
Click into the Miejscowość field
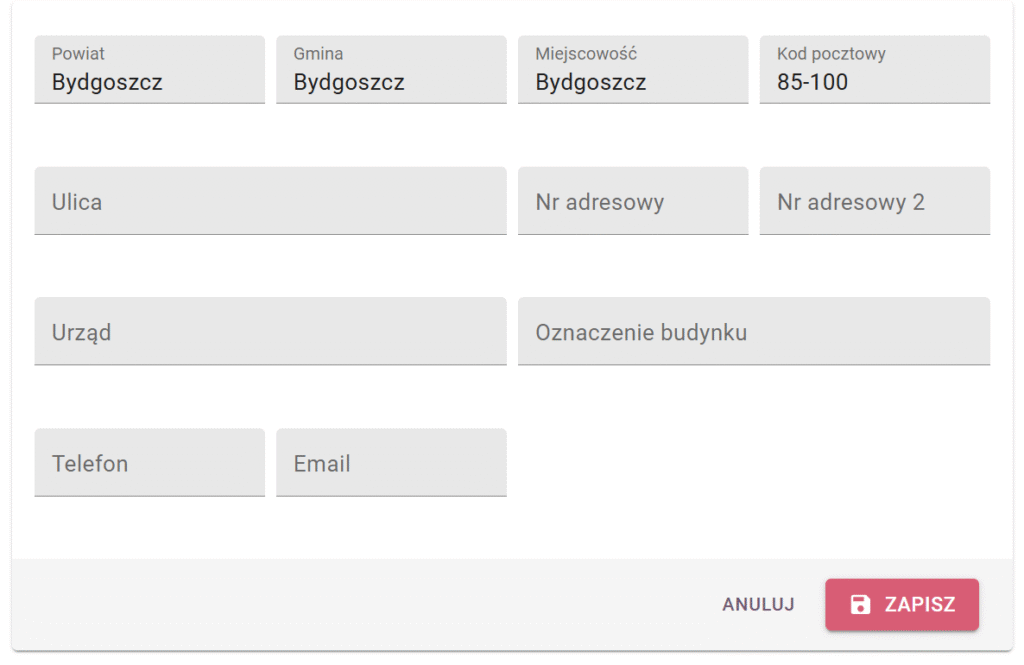(x=633, y=69)
